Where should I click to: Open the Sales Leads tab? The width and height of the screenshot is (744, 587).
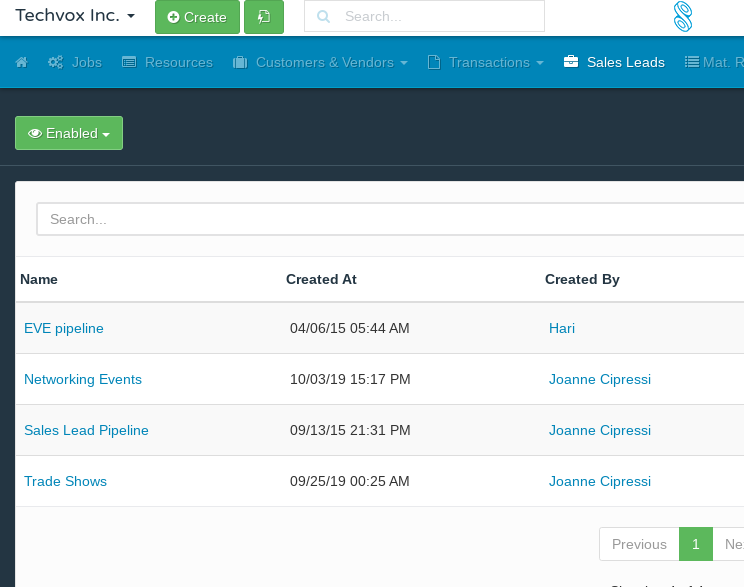click(614, 62)
